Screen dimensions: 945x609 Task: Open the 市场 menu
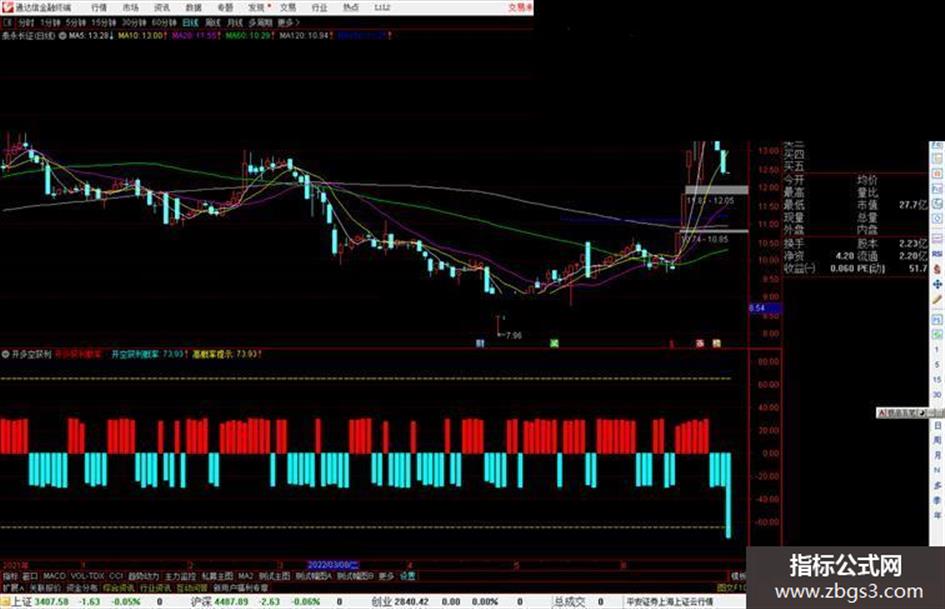point(130,7)
